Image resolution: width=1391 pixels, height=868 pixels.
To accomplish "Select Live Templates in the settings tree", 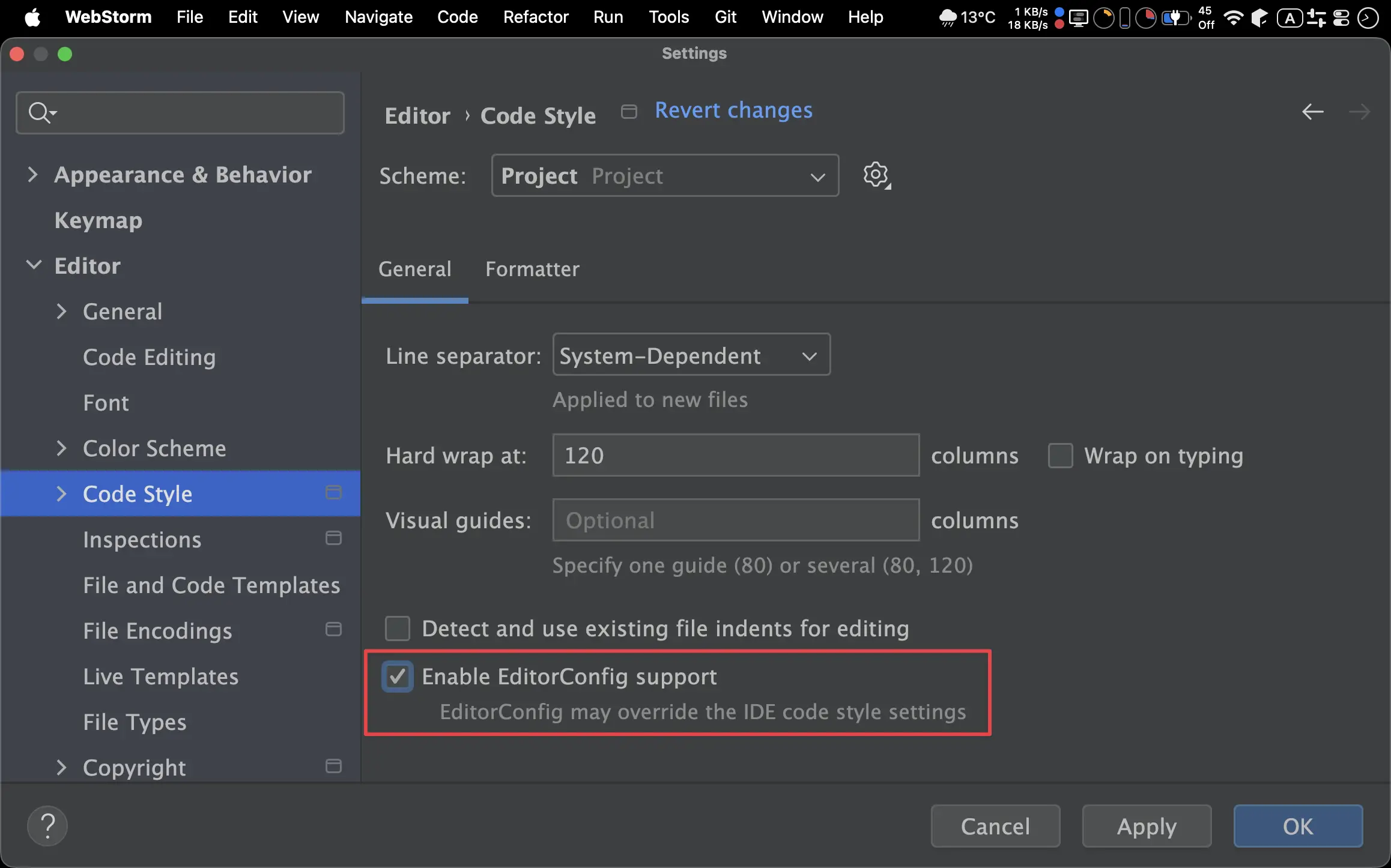I will pos(160,677).
